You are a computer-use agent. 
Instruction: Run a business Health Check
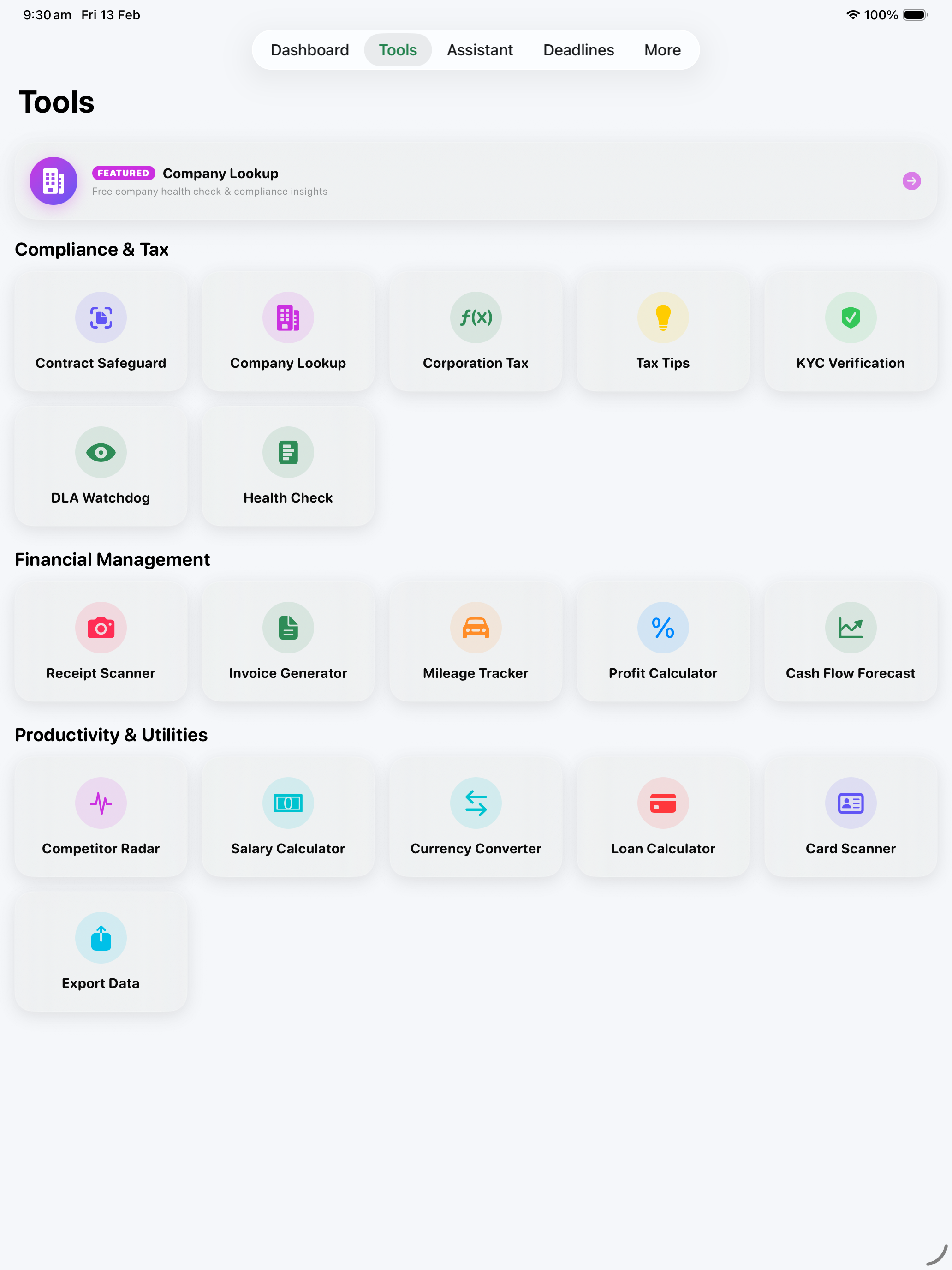[x=288, y=466]
